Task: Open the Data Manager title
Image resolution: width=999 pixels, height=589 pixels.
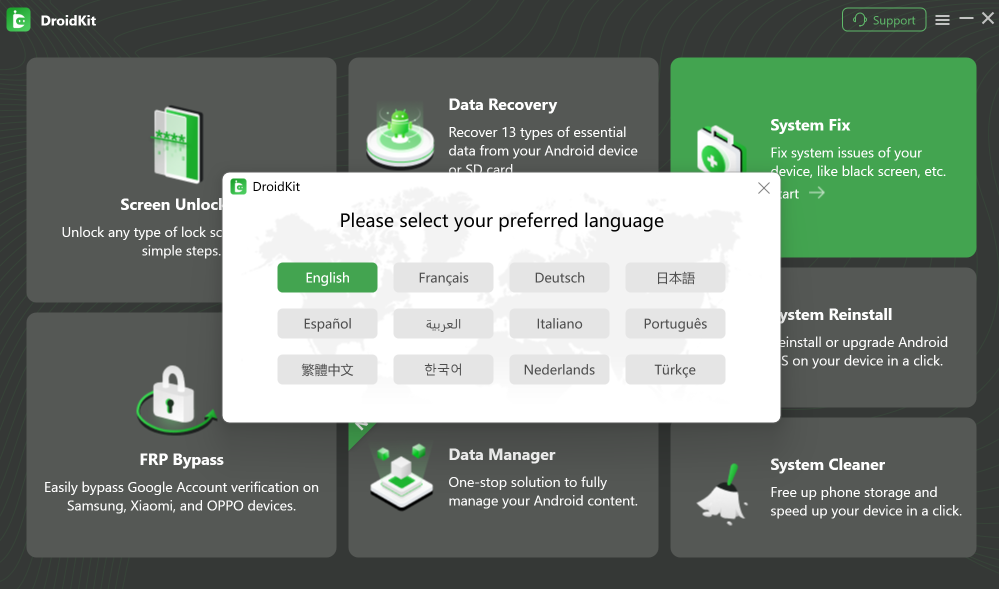Action: click(x=501, y=454)
